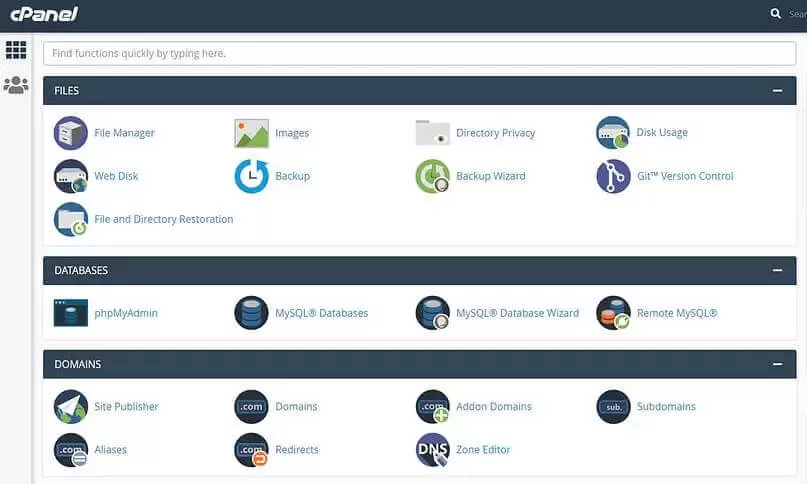The height and width of the screenshot is (484, 807).
Task: Click the Directory Privacy link
Action: point(495,133)
